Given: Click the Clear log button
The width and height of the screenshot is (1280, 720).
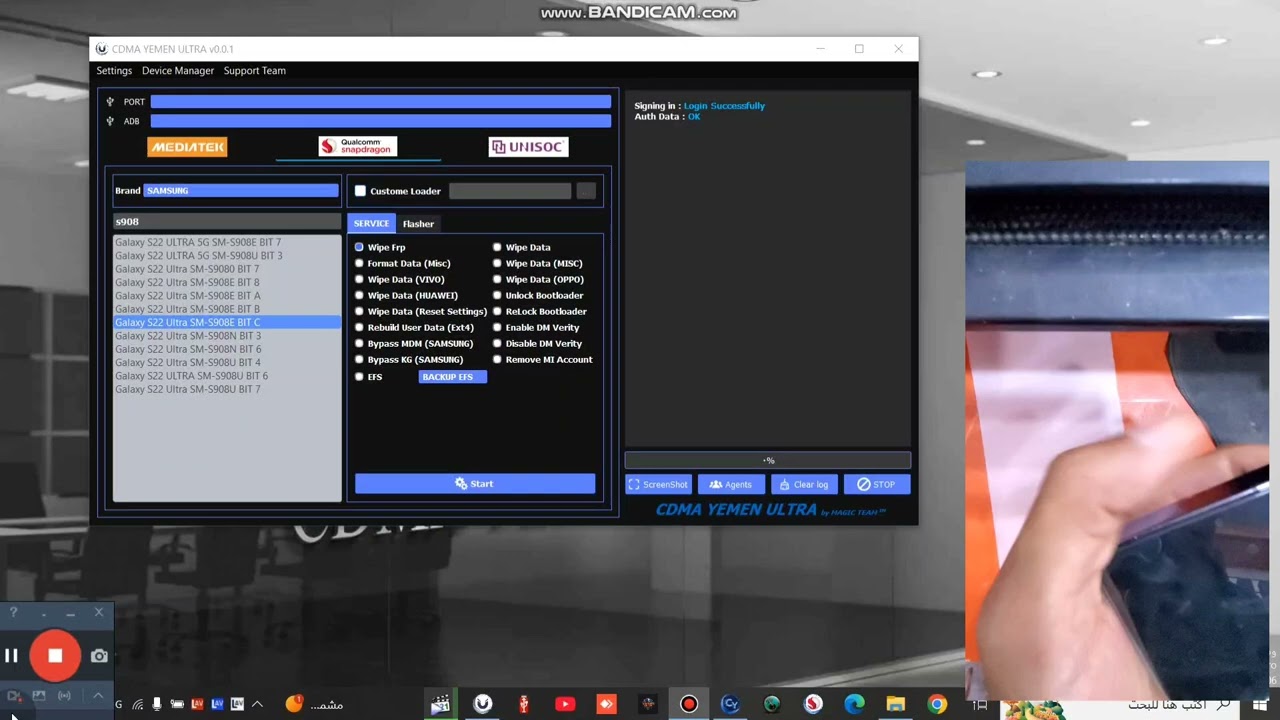Looking at the screenshot, I should 804,484.
